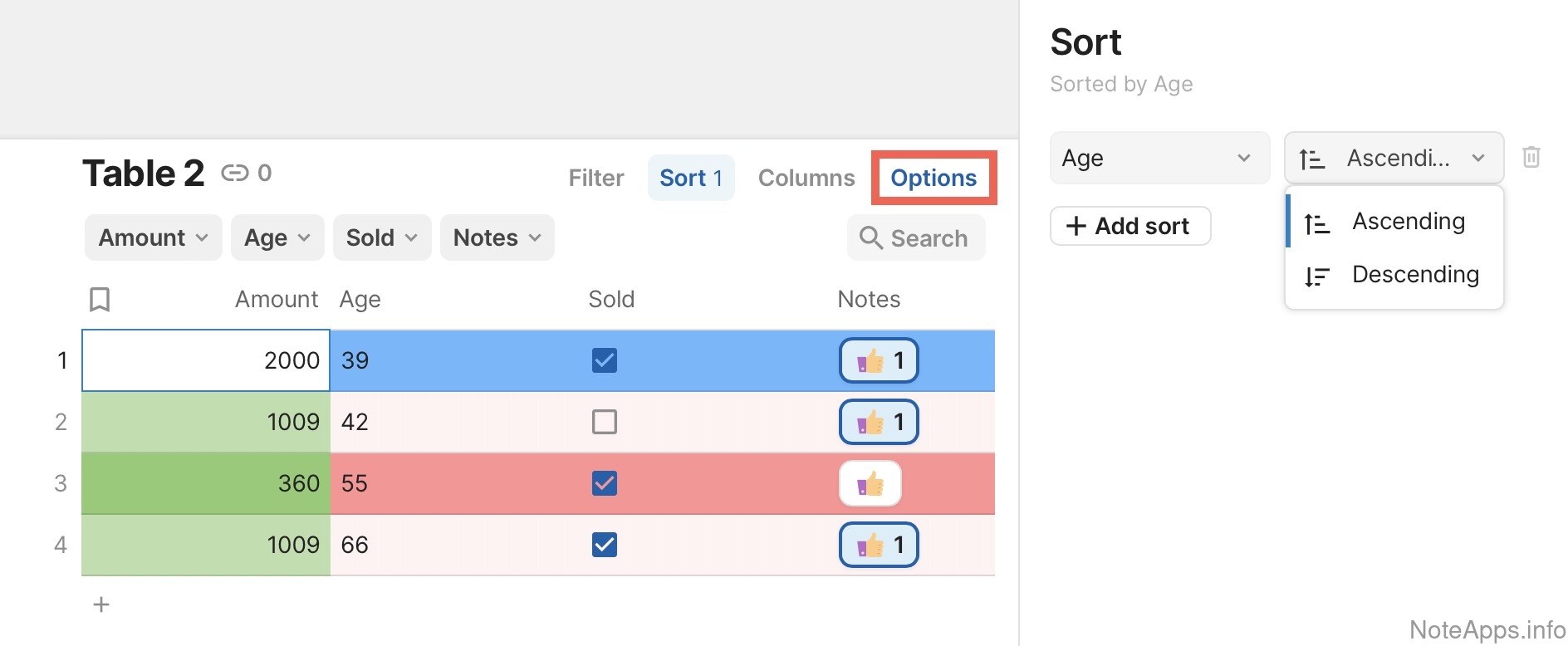The image size is (1568, 646).
Task: Select Ascending sort order
Action: click(x=1408, y=222)
